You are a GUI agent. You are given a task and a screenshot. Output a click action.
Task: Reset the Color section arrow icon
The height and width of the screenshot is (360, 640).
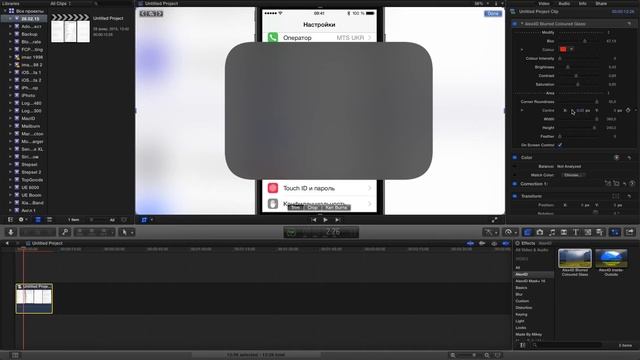click(x=629, y=158)
